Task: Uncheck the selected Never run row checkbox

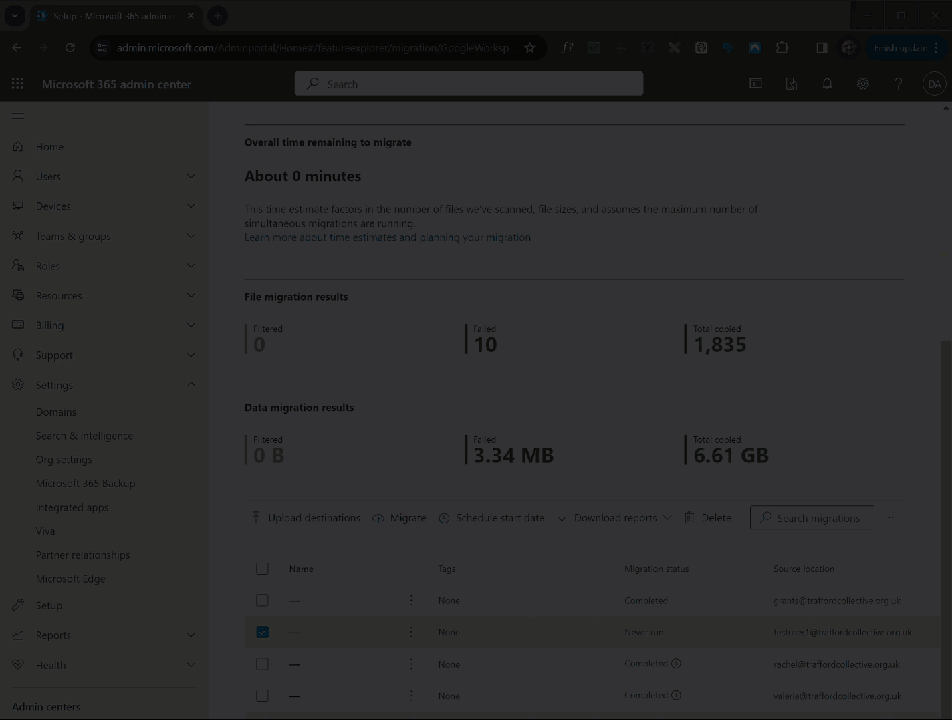Action: coord(262,632)
